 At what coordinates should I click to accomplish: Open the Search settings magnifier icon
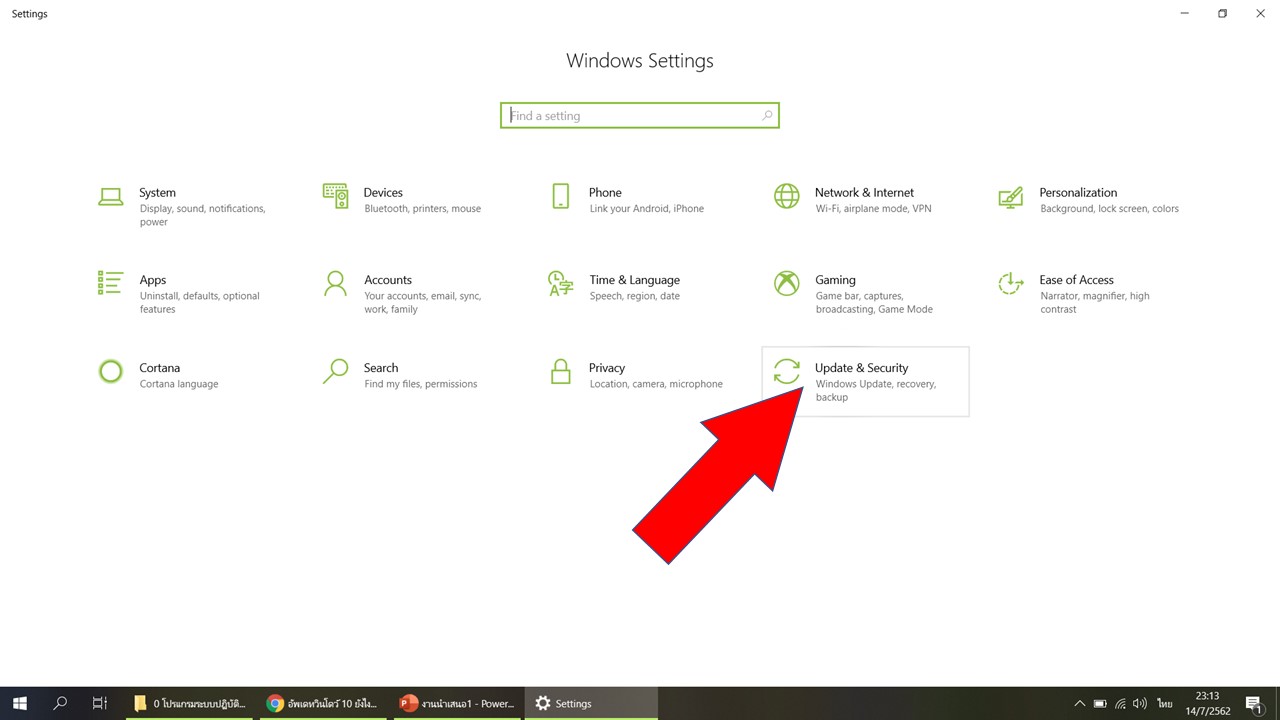(335, 372)
